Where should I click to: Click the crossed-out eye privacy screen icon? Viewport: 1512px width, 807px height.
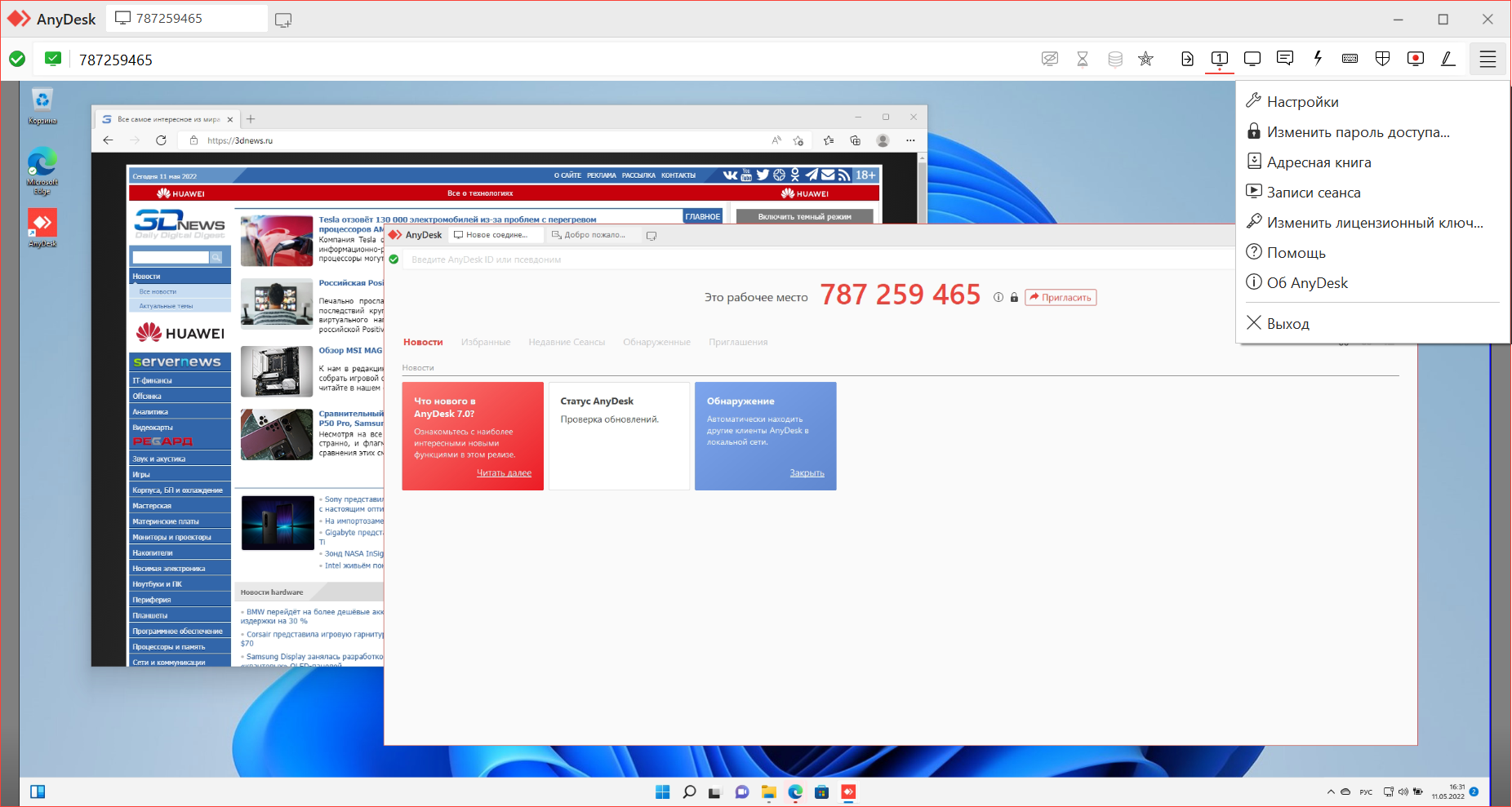tap(1050, 59)
